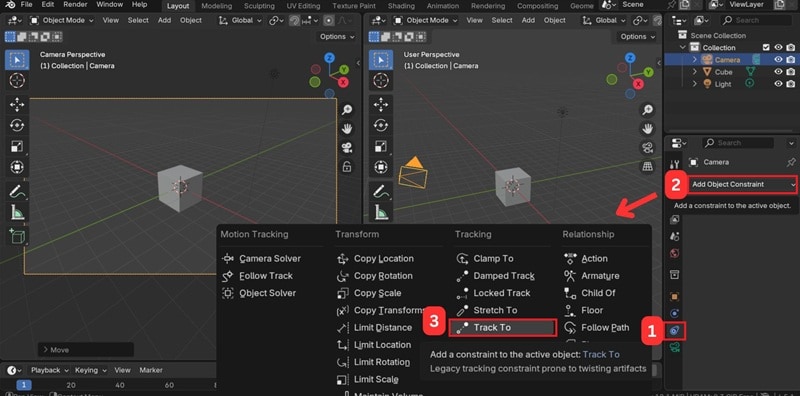This screenshot has width=800, height=396.
Task: Click the outliner Search field
Action: click(756, 20)
